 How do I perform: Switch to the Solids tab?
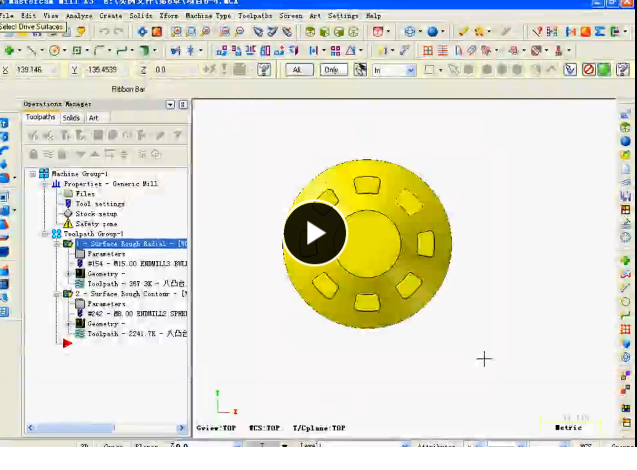(71, 118)
